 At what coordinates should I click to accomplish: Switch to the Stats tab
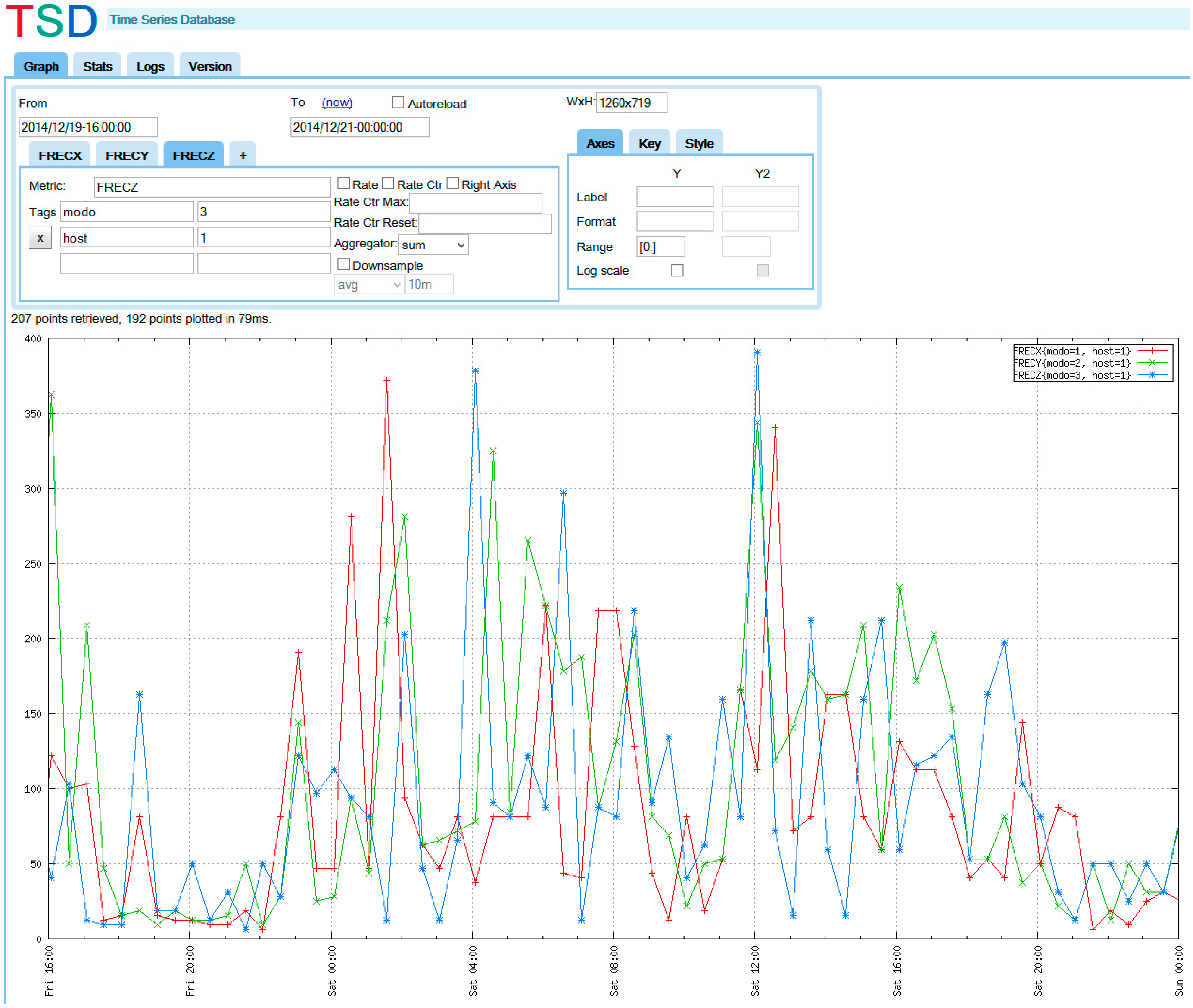[x=97, y=66]
